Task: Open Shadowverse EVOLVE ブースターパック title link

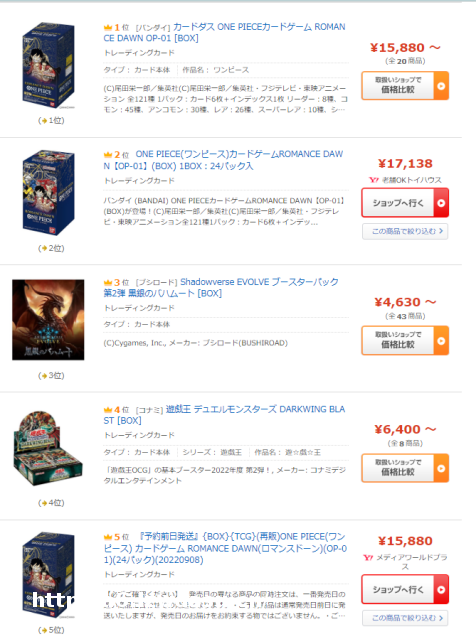Action: [x=221, y=287]
